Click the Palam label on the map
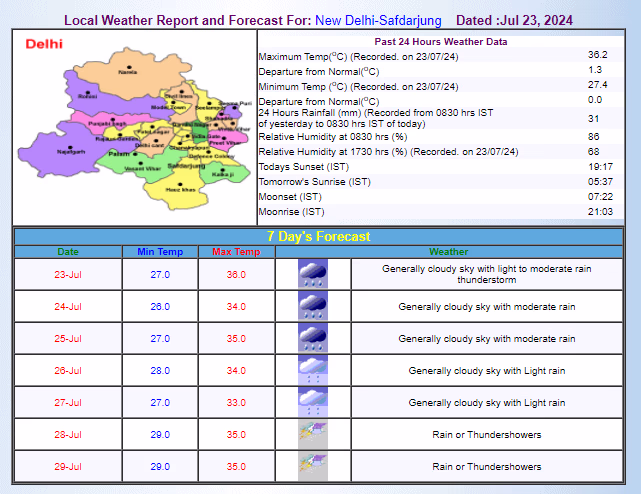The width and height of the screenshot is (641, 494). 119,155
